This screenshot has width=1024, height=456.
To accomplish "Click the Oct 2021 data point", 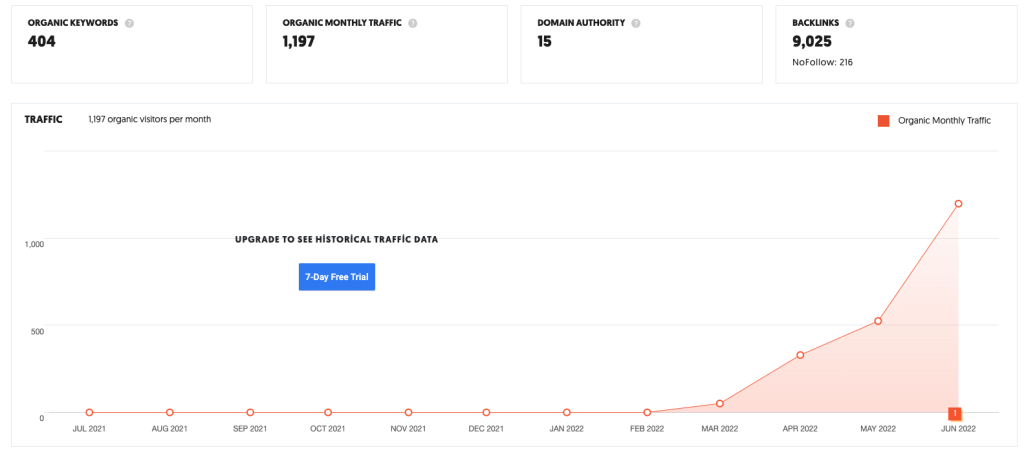I will pyautogui.click(x=328, y=412).
